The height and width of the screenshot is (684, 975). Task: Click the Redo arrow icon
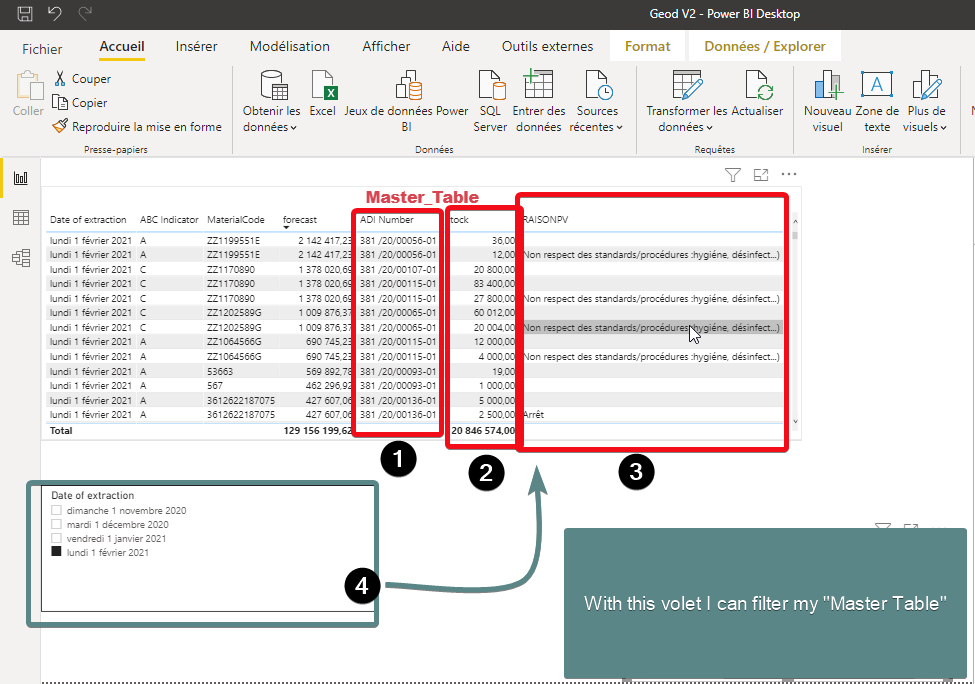pyautogui.click(x=85, y=13)
